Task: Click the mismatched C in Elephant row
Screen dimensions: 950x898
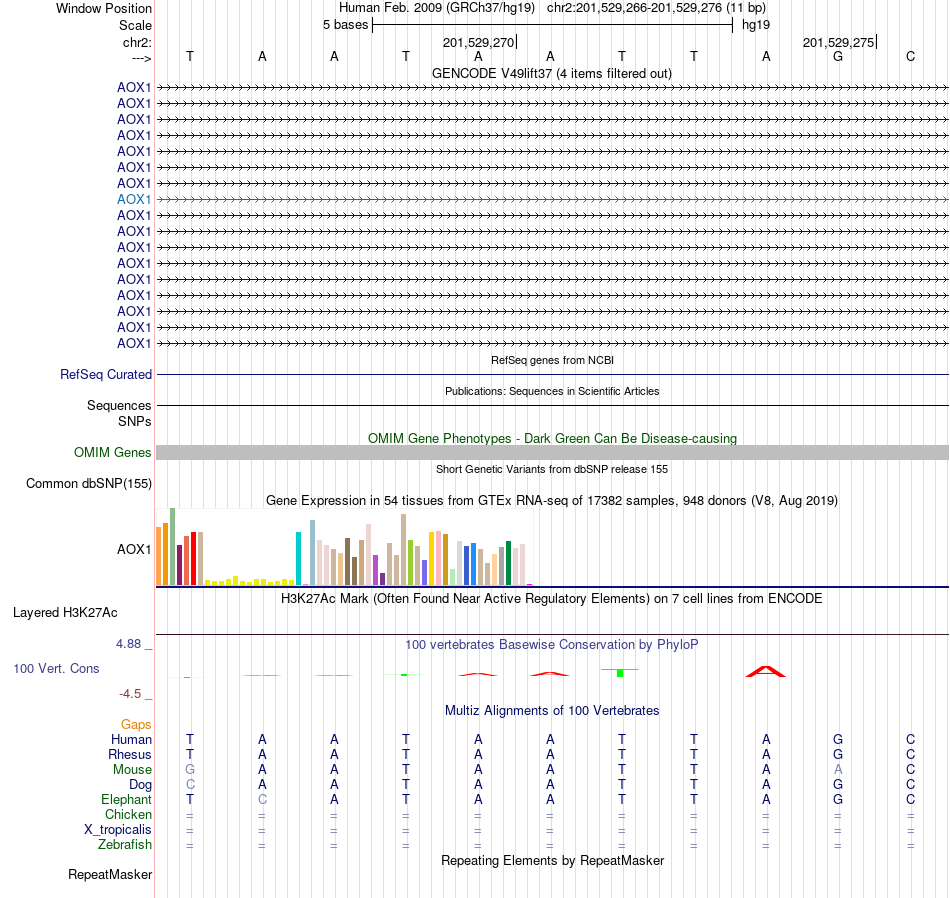Action: coord(262,800)
